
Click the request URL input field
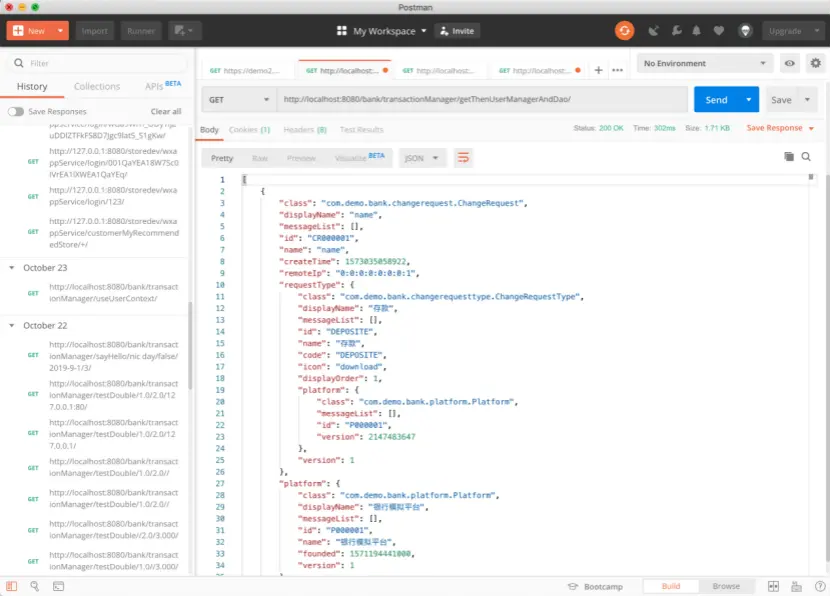pyautogui.click(x=482, y=99)
